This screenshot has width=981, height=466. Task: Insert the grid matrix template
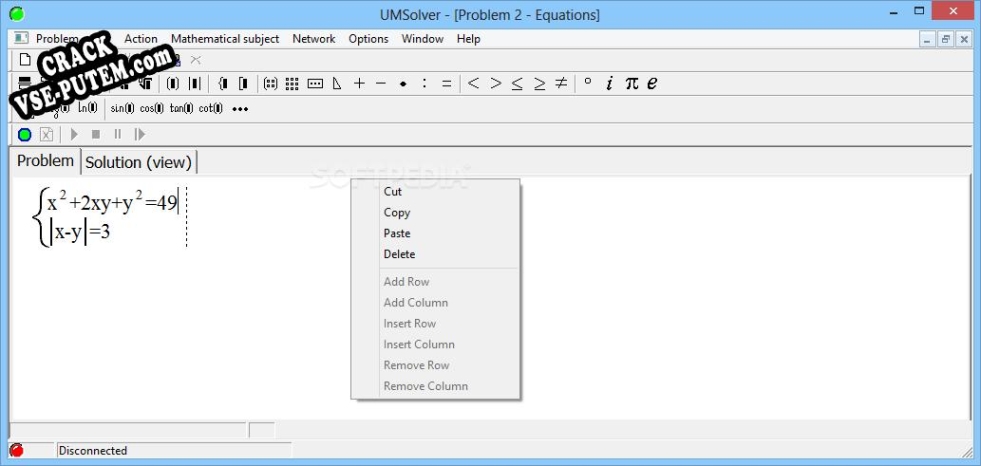click(x=292, y=83)
